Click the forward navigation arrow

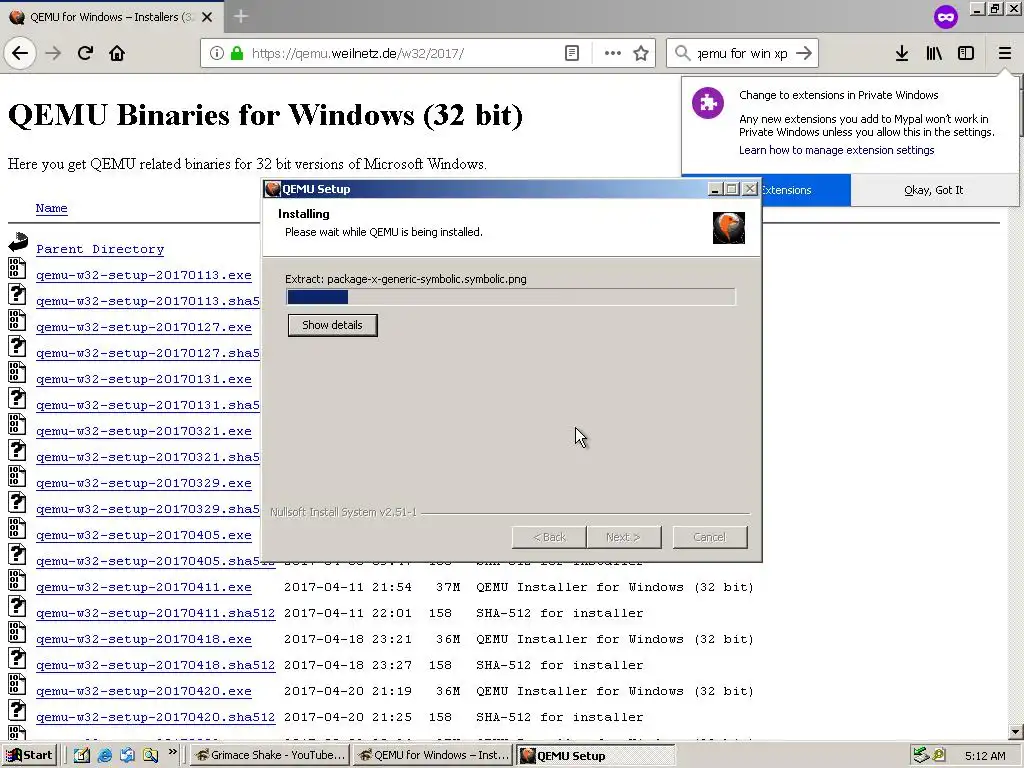tap(53, 53)
